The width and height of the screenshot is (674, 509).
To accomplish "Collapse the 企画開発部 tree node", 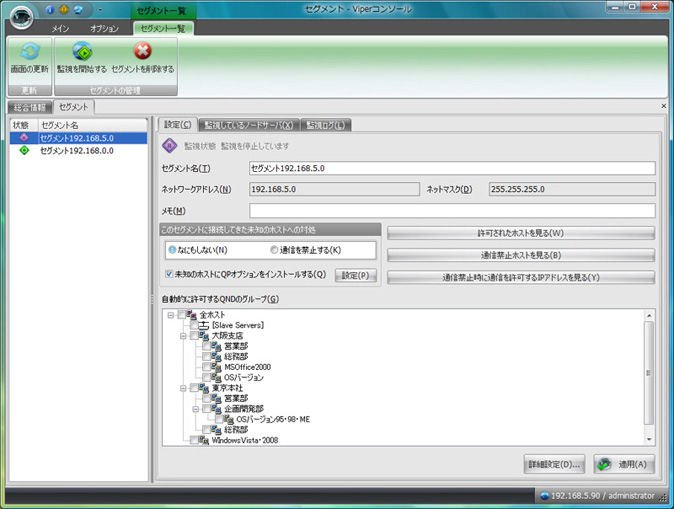I will [196, 409].
